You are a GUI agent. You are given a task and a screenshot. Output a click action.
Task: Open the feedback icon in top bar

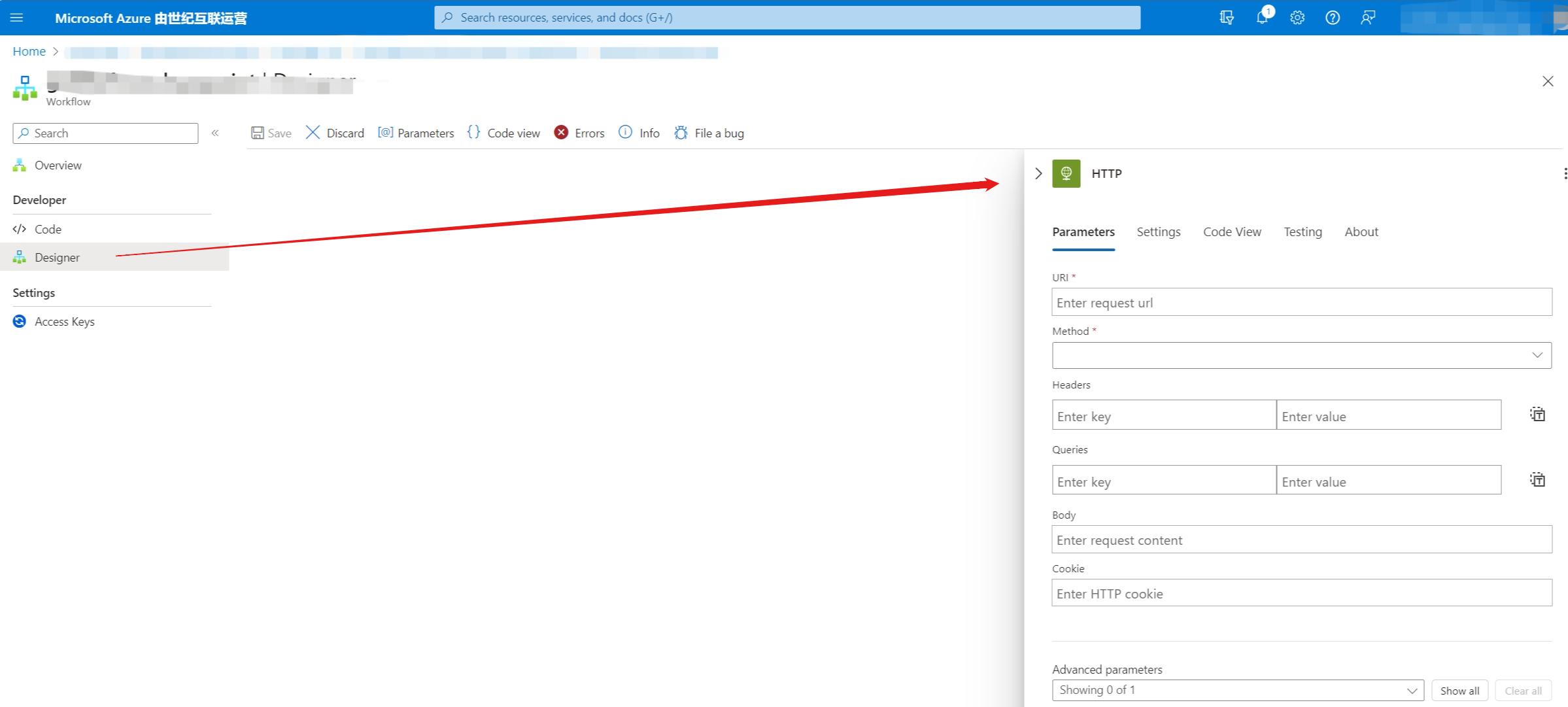[x=1368, y=18]
